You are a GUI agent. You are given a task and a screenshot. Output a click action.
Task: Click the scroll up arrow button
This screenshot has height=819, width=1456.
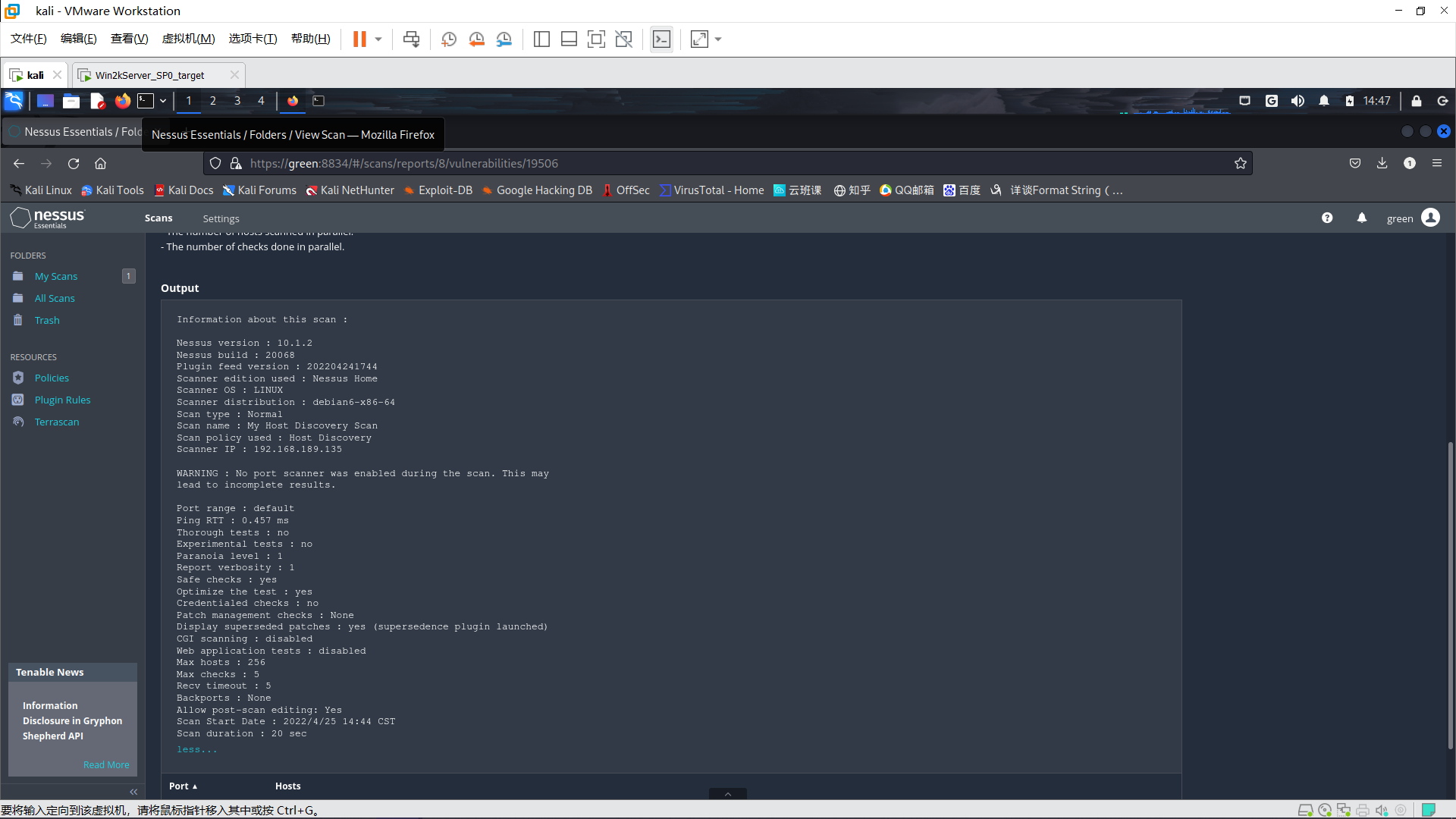728,793
